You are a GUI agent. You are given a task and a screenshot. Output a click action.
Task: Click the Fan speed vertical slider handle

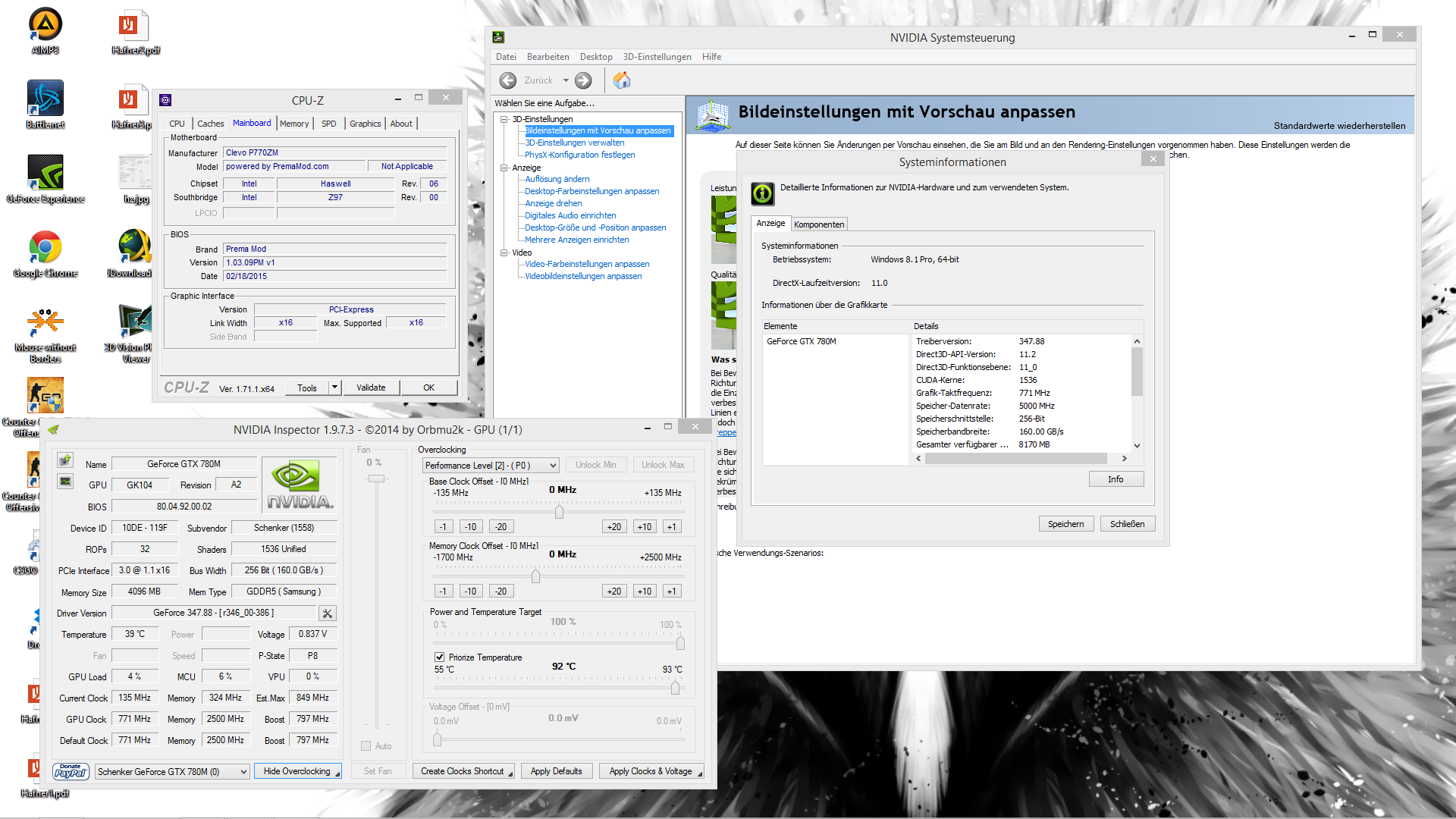[x=376, y=479]
